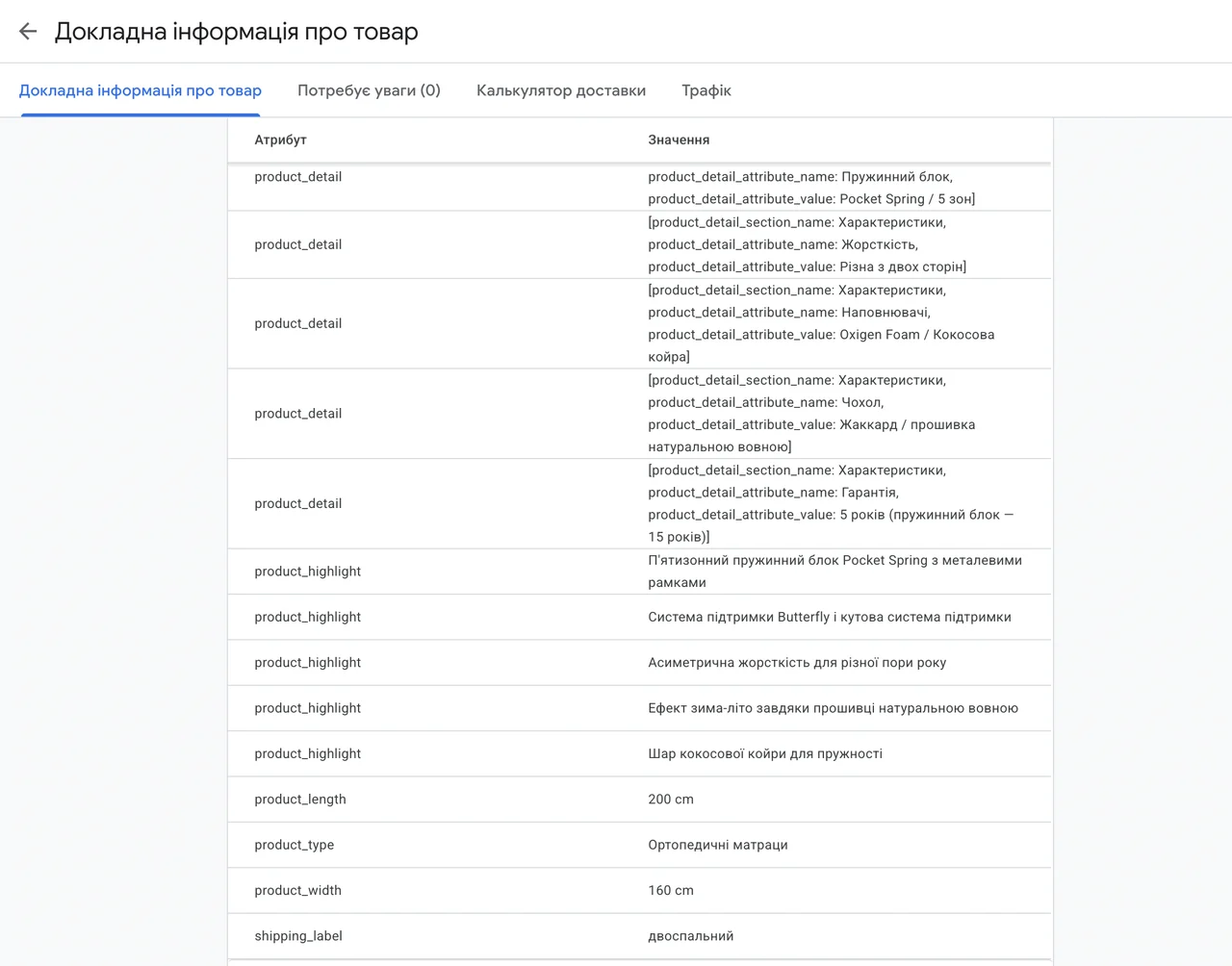This screenshot has height=966, width=1232.
Task: Select product_highlight label in the П'ятизонний row
Action: [x=308, y=572]
